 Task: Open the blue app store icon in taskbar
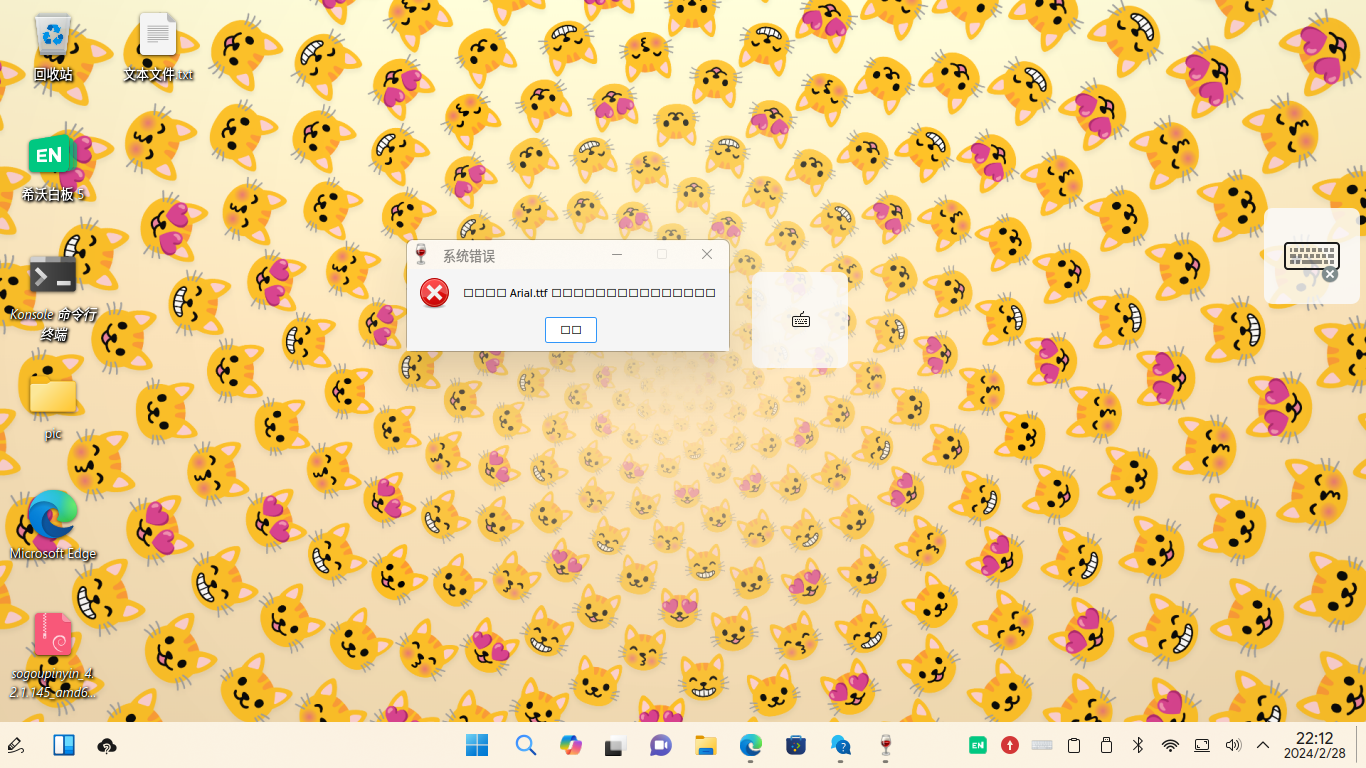796,745
